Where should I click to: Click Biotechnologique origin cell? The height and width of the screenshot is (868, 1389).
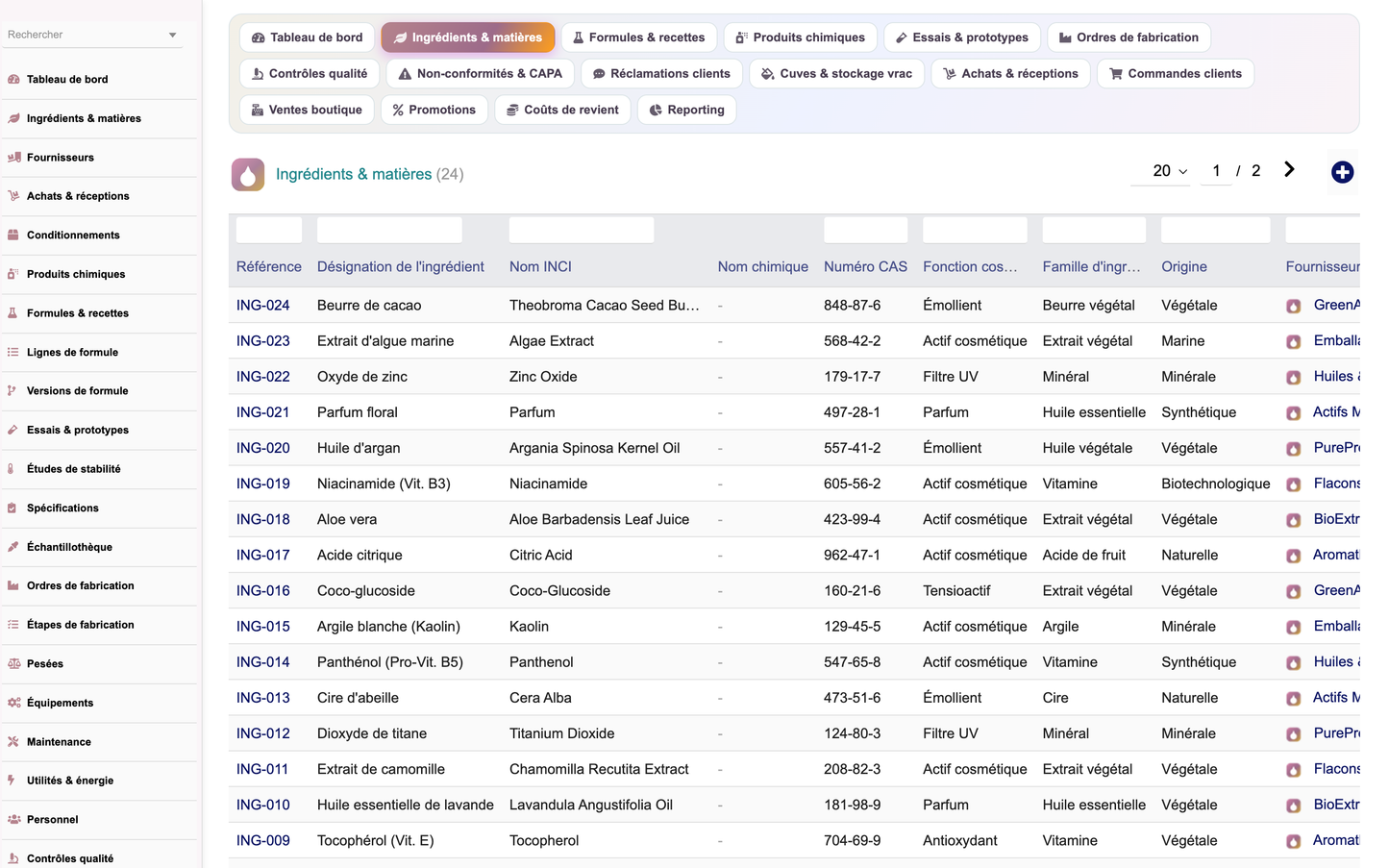(x=1215, y=484)
